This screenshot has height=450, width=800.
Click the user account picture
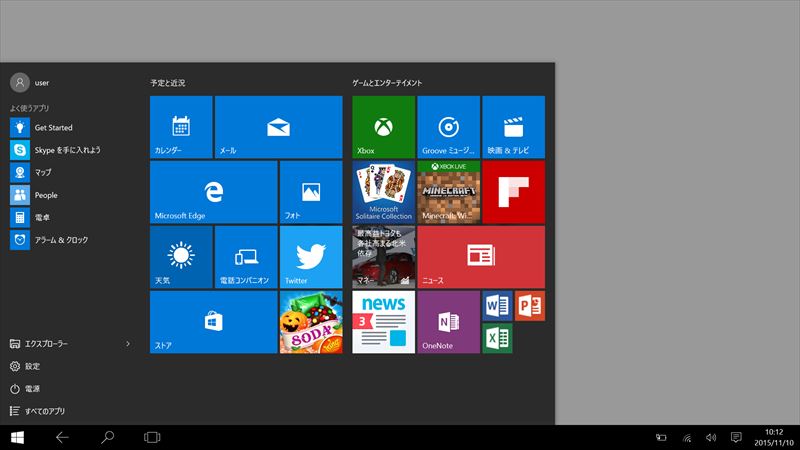20,82
